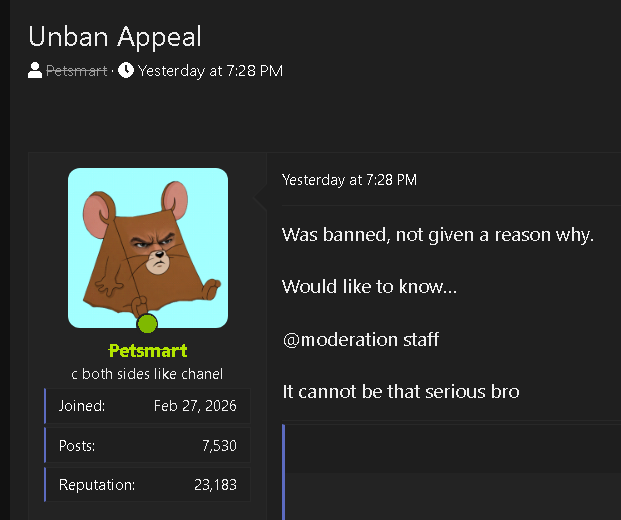Click the Posts count 7,530

tap(219, 446)
